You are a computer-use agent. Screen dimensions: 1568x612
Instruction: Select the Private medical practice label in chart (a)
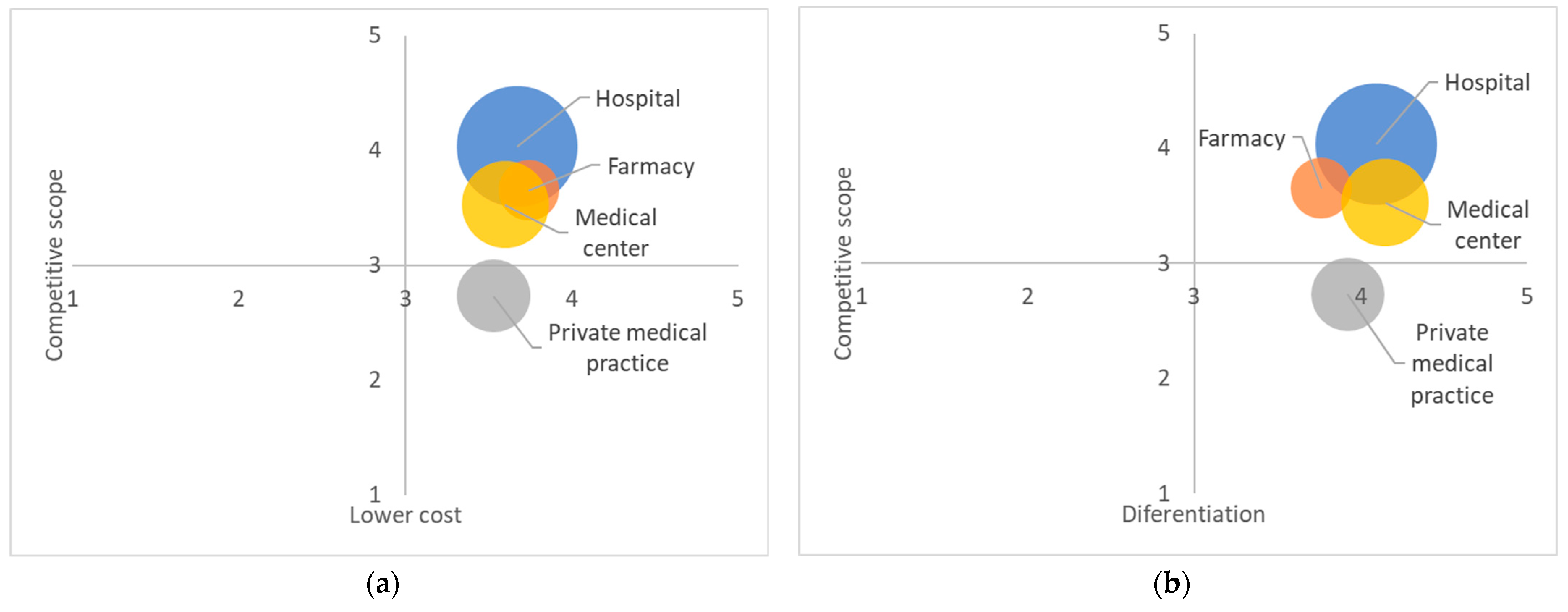[x=628, y=348]
